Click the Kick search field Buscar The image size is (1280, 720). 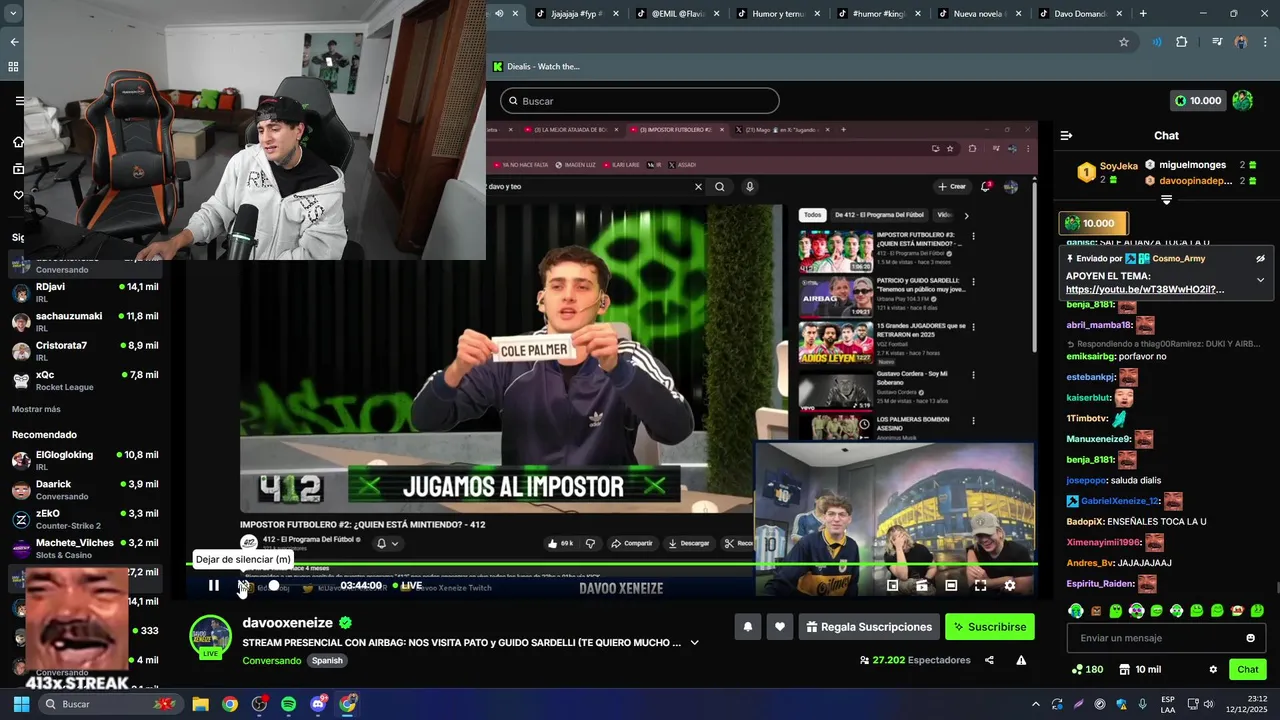pos(640,101)
